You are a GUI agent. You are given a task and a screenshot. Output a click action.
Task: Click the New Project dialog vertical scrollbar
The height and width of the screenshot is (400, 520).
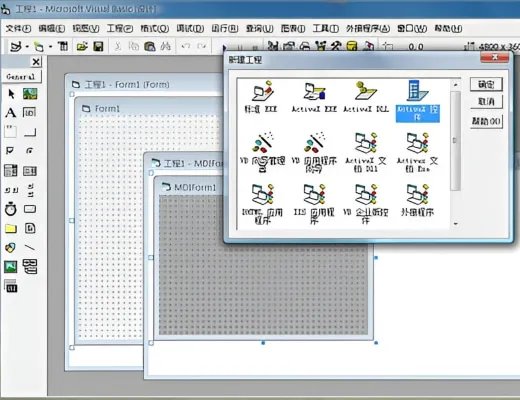click(455, 153)
